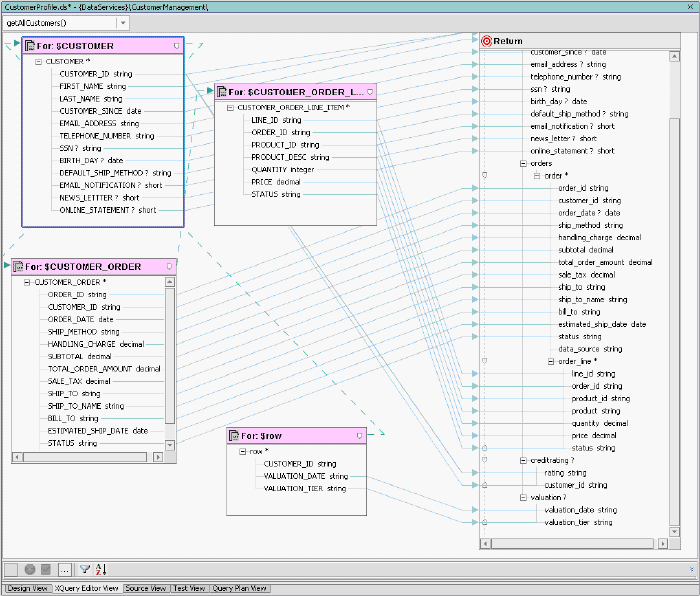Click the red Return target icon
The height and width of the screenshot is (596, 700).
coord(486,41)
